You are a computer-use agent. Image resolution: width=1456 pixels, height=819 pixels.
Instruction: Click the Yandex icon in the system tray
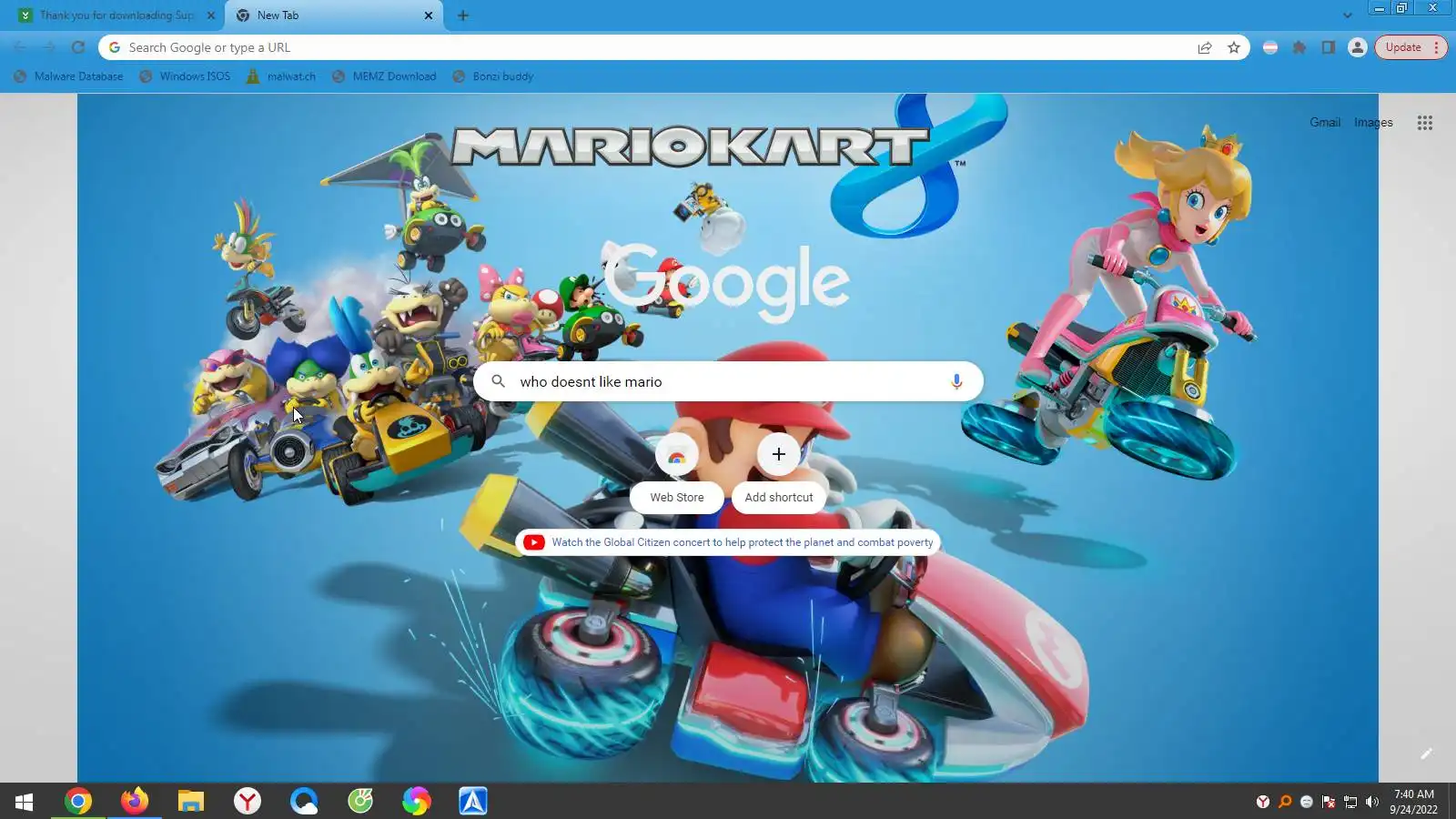(1263, 802)
